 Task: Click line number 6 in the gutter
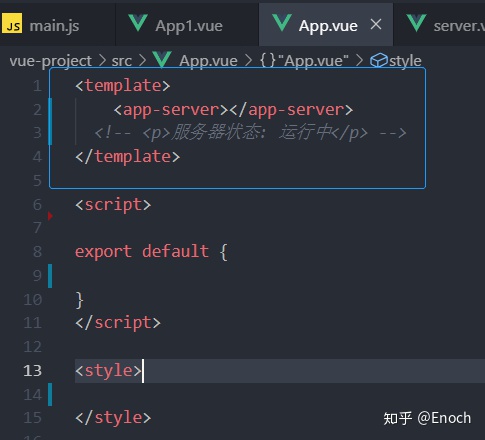click(x=37, y=204)
